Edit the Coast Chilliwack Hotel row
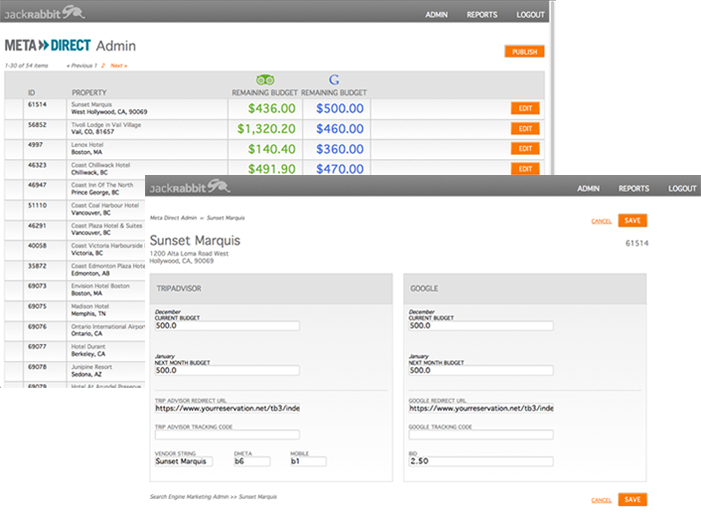Screen dimensions: 701x515 click(525, 169)
